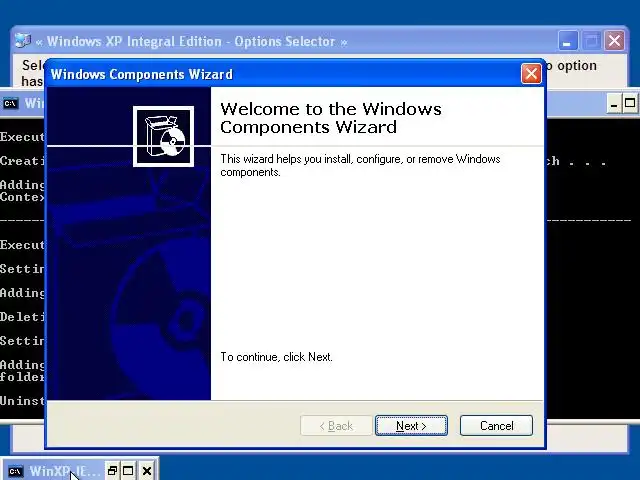Select the WinXP_IE minimized window title
This screenshot has height=480, width=640.
64,471
